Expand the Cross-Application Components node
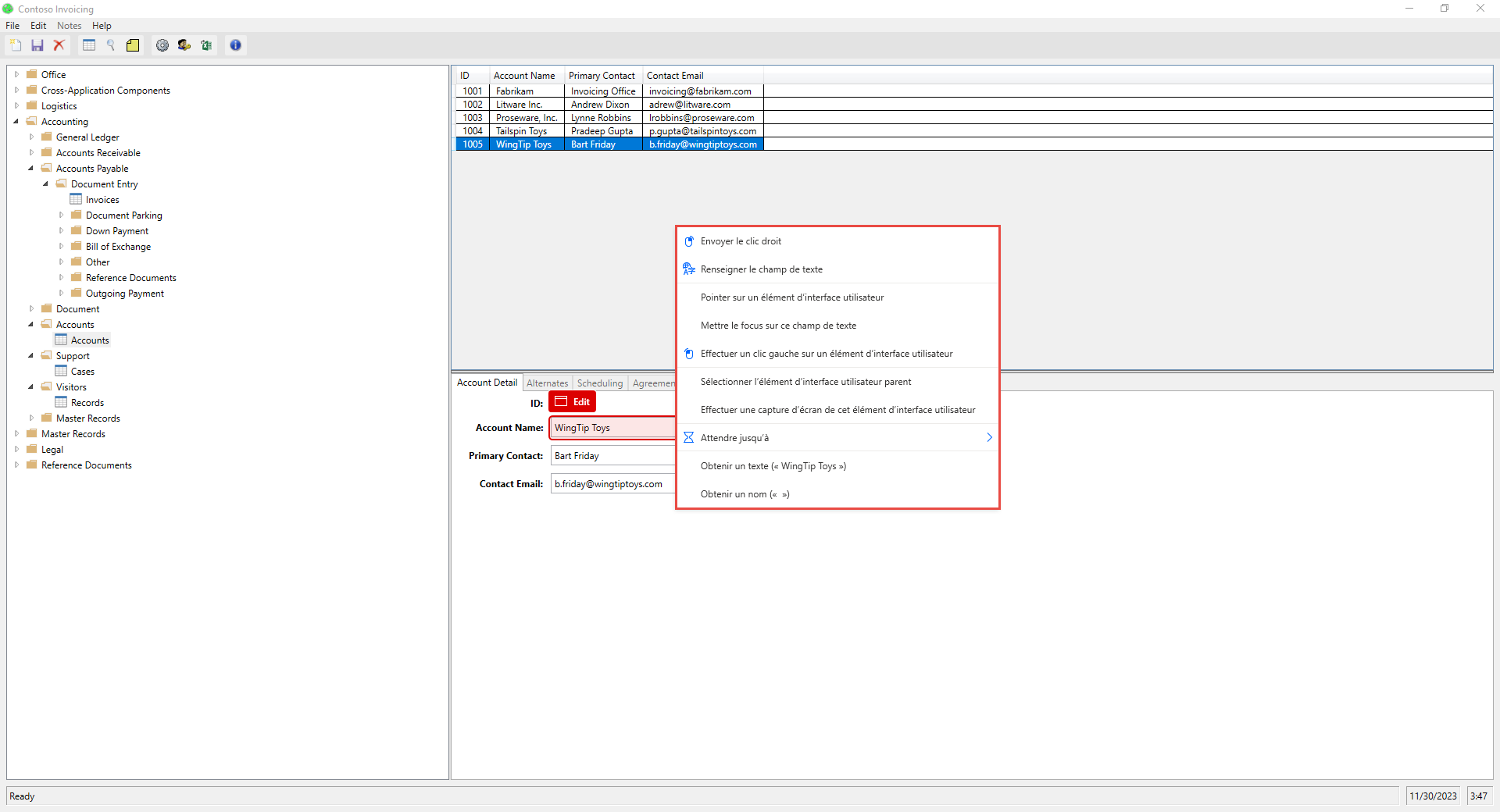Screen dimensions: 1500x812 coord(16,91)
